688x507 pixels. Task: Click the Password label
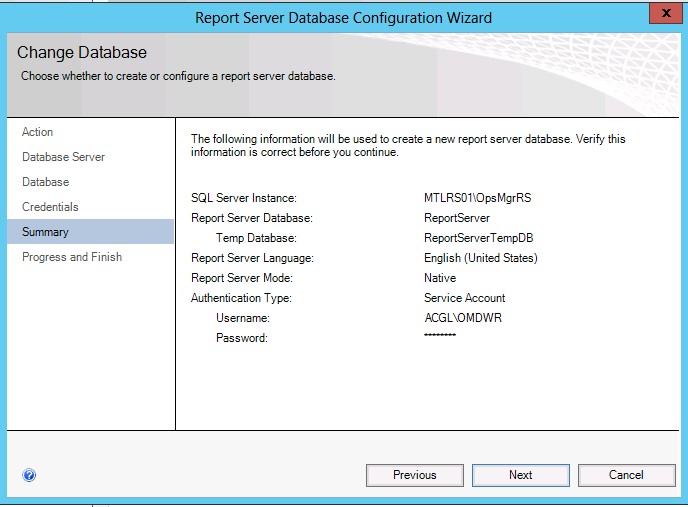pyautogui.click(x=242, y=338)
